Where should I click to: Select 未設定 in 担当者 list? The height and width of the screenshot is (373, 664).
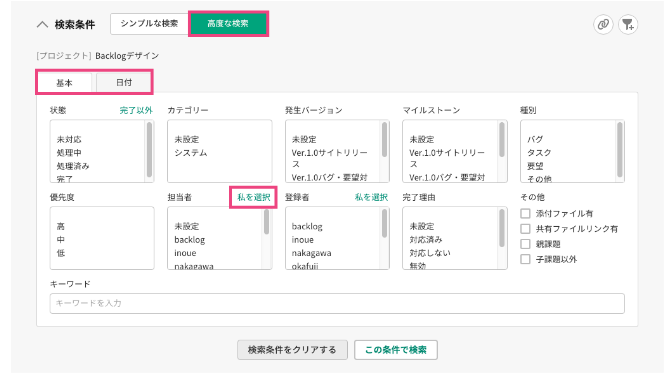187,227
